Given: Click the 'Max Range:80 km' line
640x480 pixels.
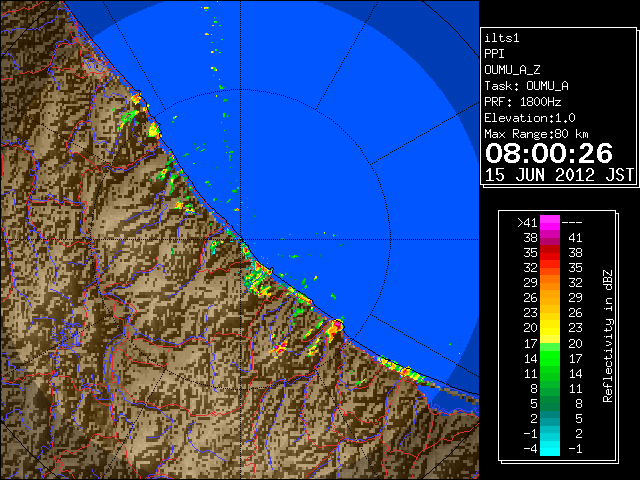Looking at the screenshot, I should [x=536, y=134].
